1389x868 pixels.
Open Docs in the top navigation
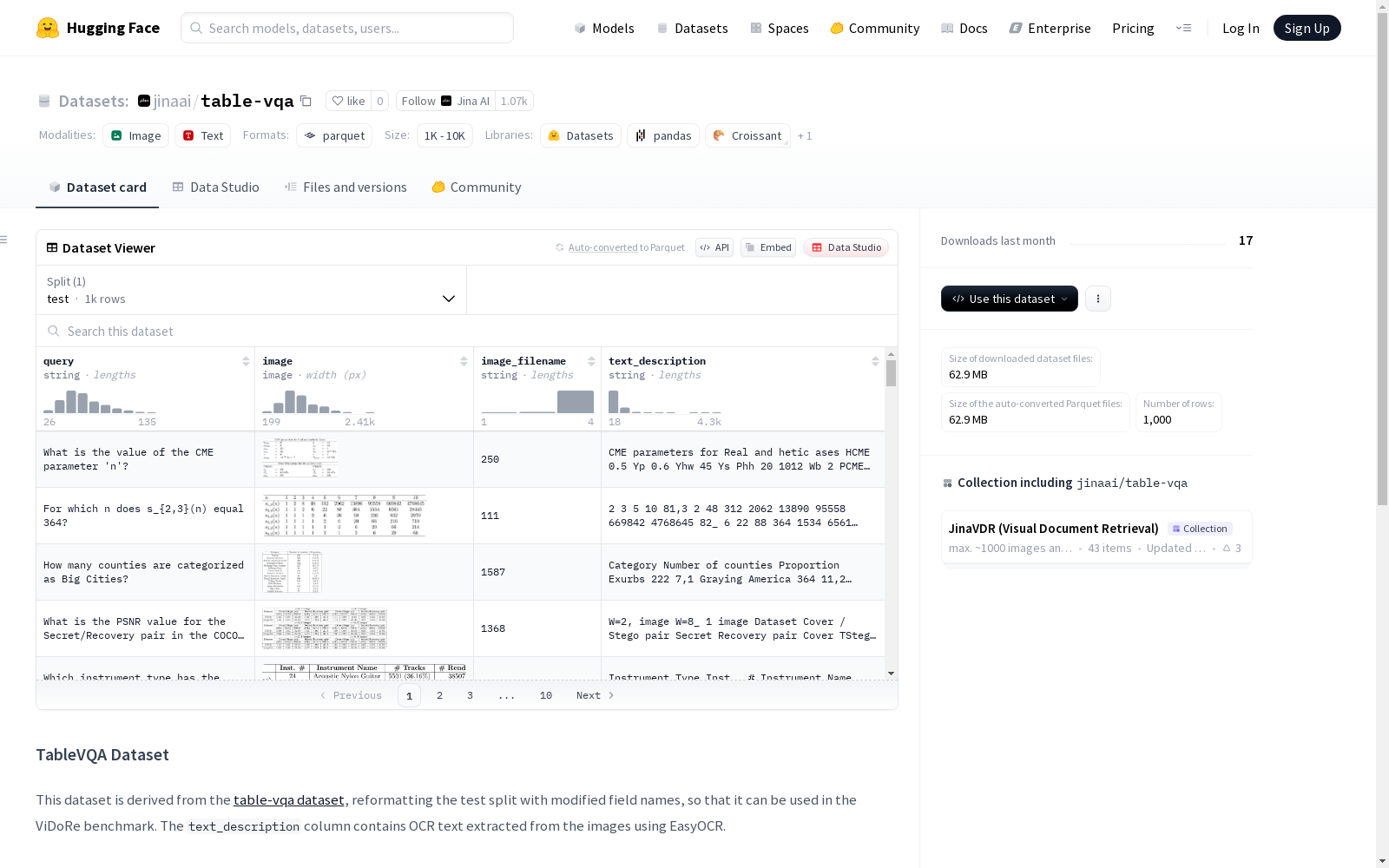click(964, 28)
